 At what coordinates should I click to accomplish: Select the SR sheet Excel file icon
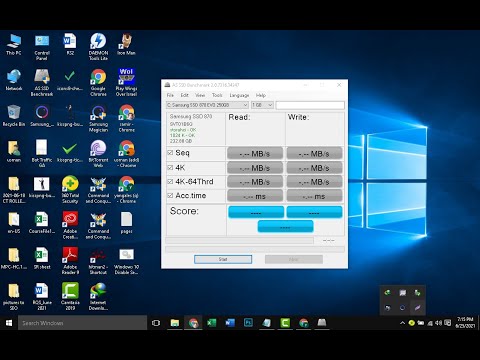tap(42, 258)
